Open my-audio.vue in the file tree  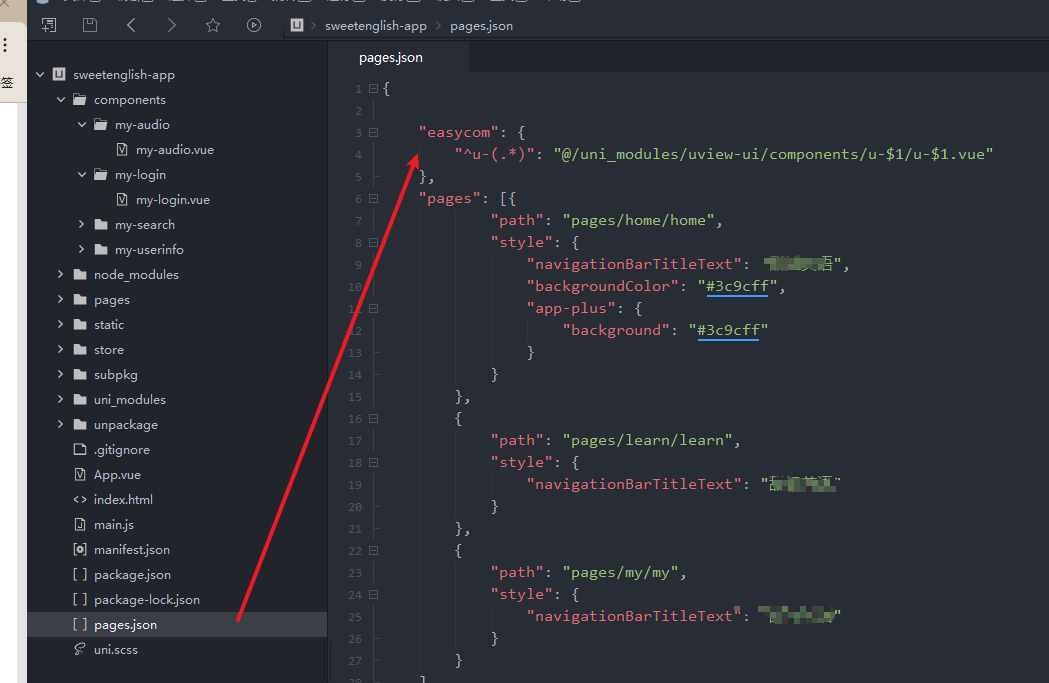(x=174, y=150)
